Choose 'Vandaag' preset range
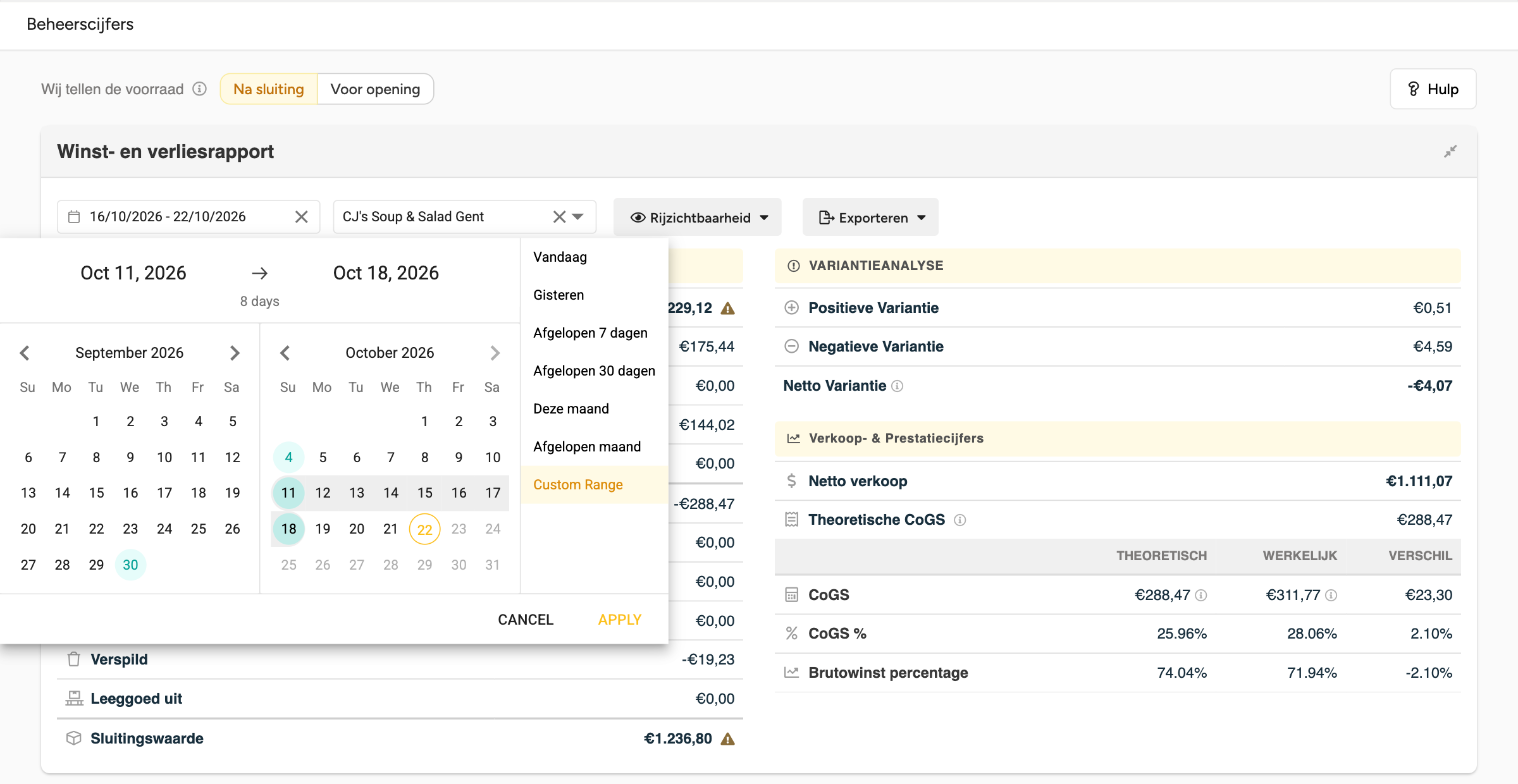Screen dimensions: 1518x784 (x=594, y=257)
